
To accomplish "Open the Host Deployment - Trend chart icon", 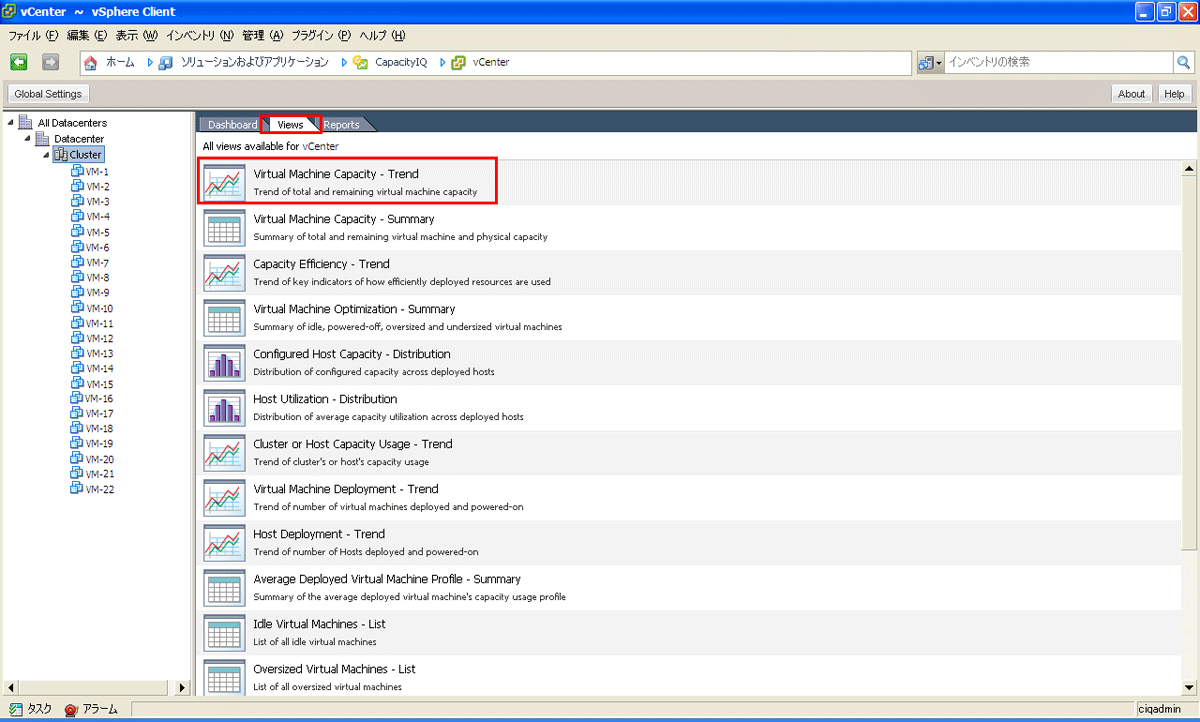I will [x=224, y=542].
